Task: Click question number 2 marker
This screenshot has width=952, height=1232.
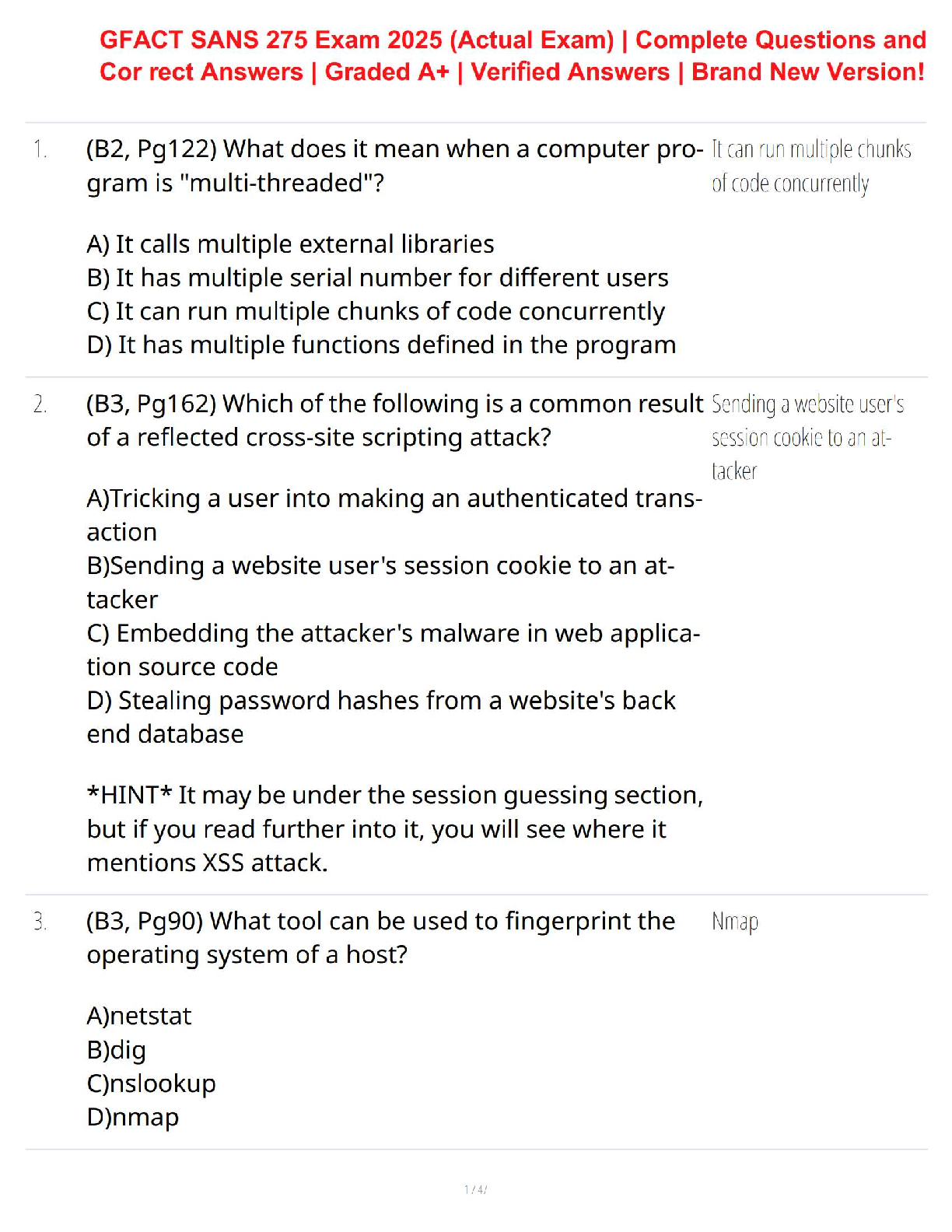Action: [40, 404]
